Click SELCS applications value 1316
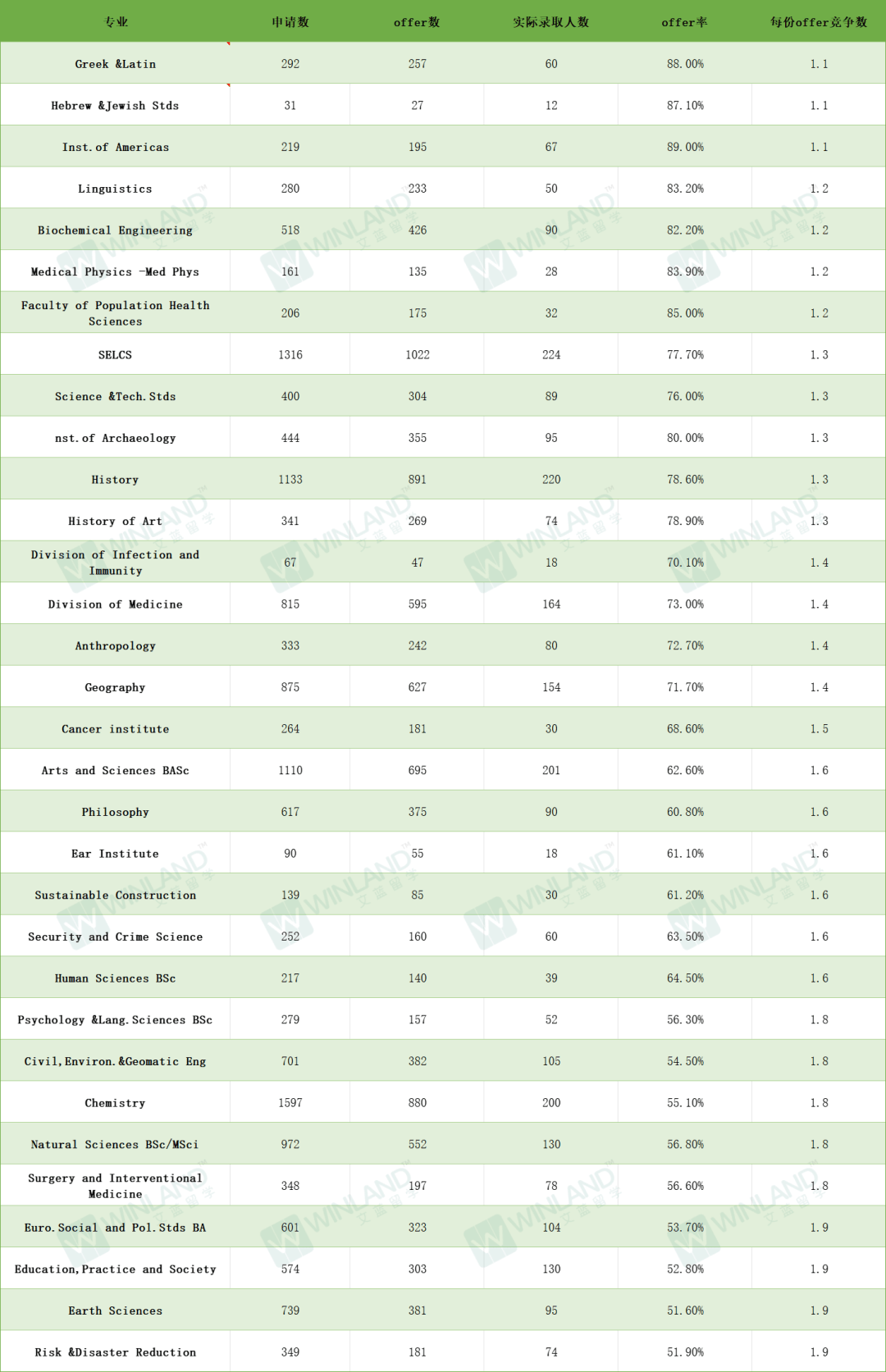Image resolution: width=886 pixels, height=1372 pixels. 290,355
